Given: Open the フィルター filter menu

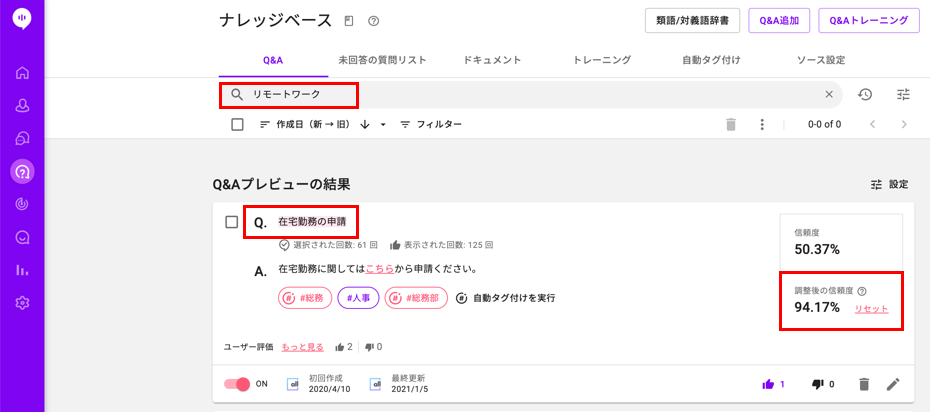Looking at the screenshot, I should tap(431, 124).
